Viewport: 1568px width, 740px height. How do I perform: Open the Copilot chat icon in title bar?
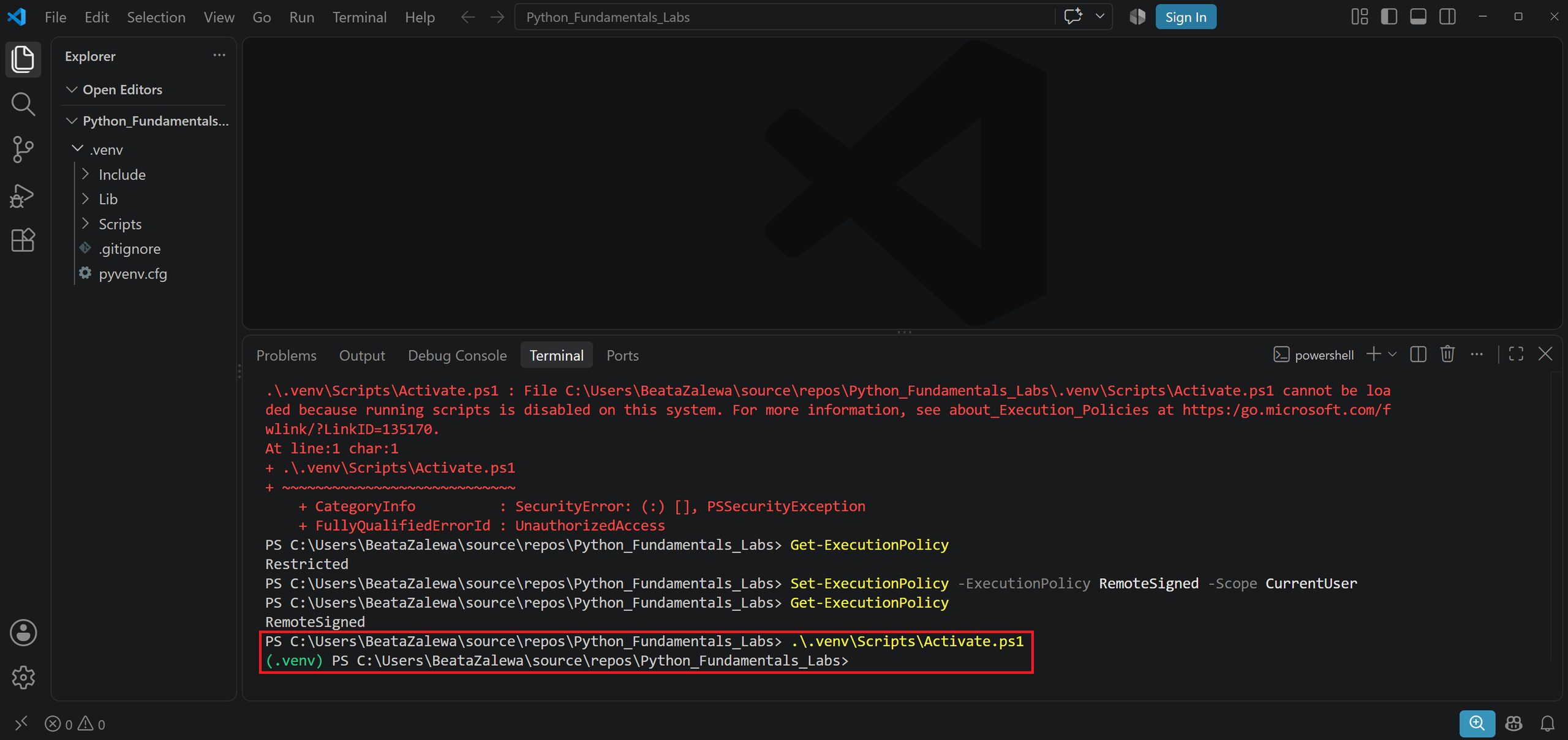1073,17
